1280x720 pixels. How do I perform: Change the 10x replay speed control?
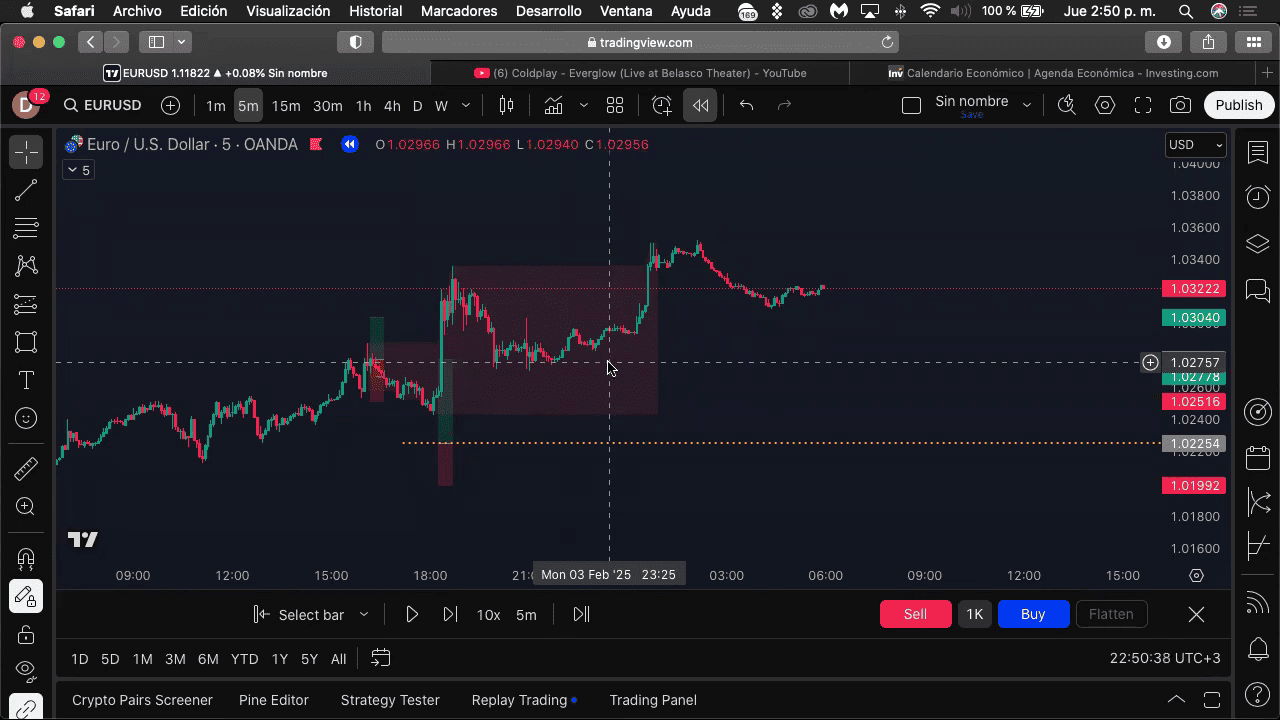488,614
